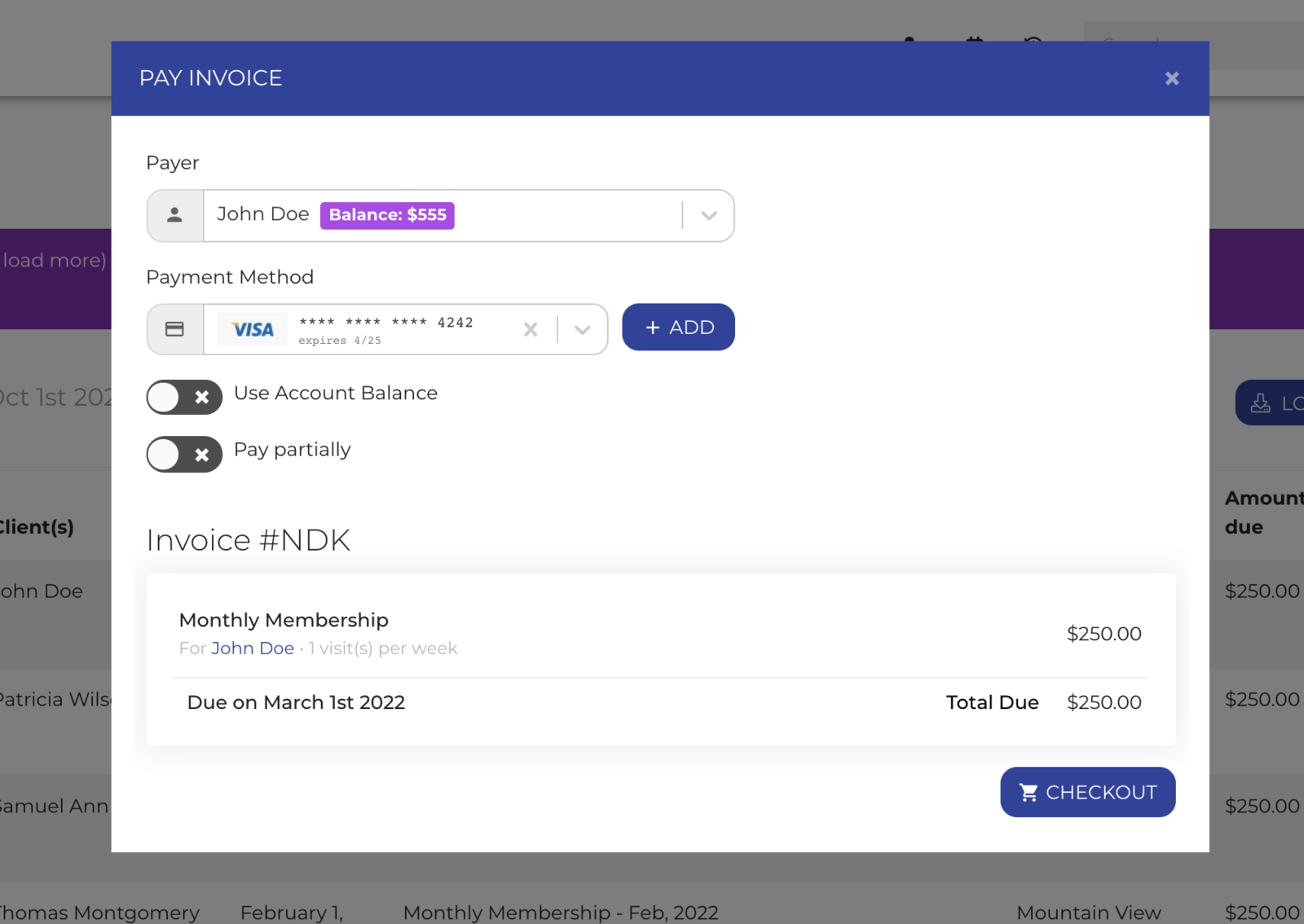Expand the Payment Method dropdown
Screen dimensions: 1304x924
click(582, 328)
